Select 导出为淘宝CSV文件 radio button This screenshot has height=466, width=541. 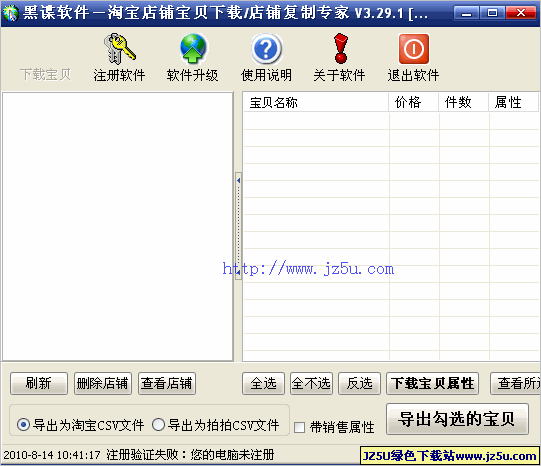point(23,425)
